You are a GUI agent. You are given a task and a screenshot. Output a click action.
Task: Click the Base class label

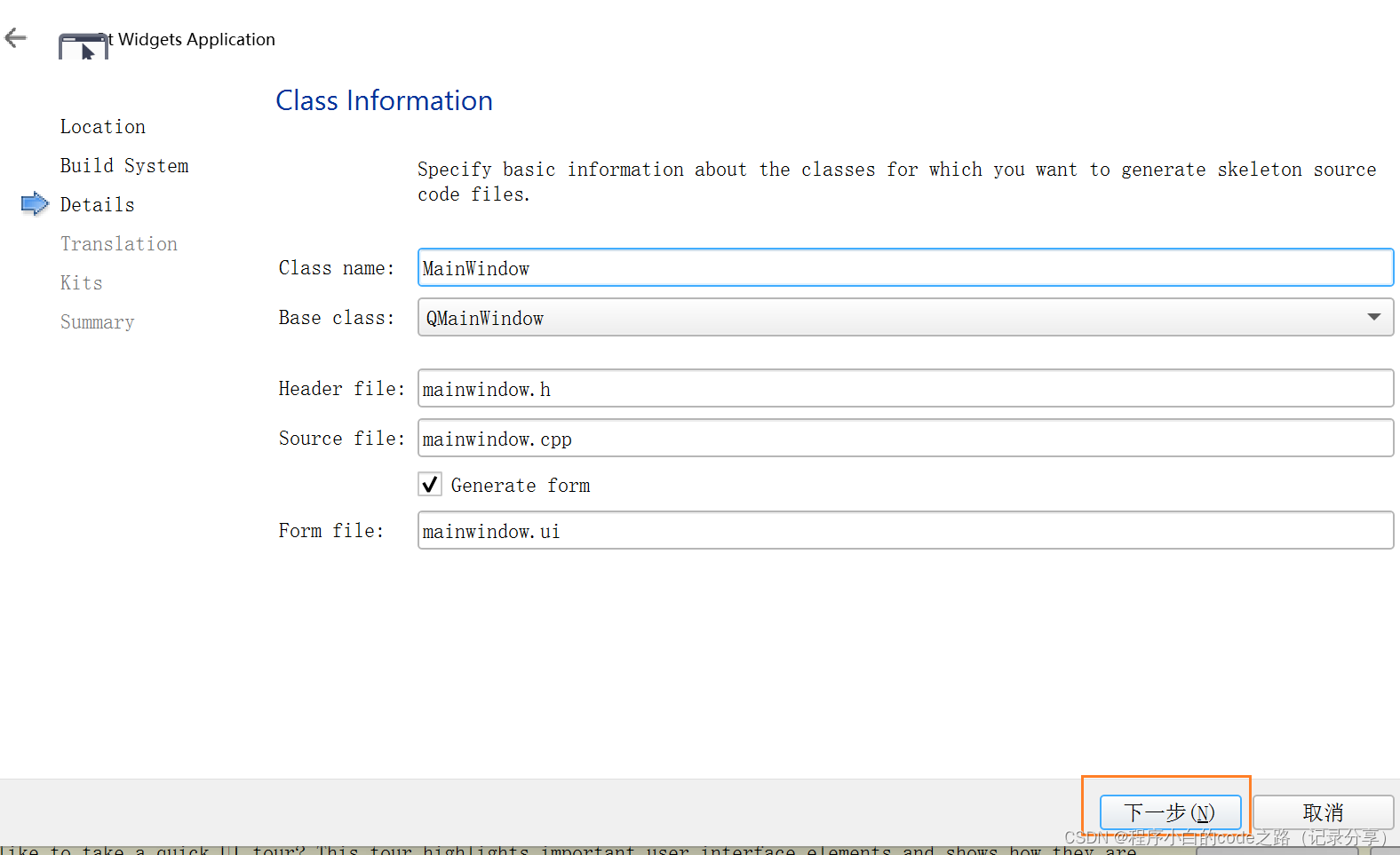point(337,318)
